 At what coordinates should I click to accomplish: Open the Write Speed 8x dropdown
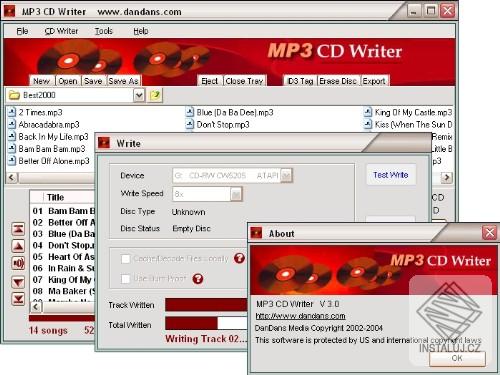tap(236, 194)
